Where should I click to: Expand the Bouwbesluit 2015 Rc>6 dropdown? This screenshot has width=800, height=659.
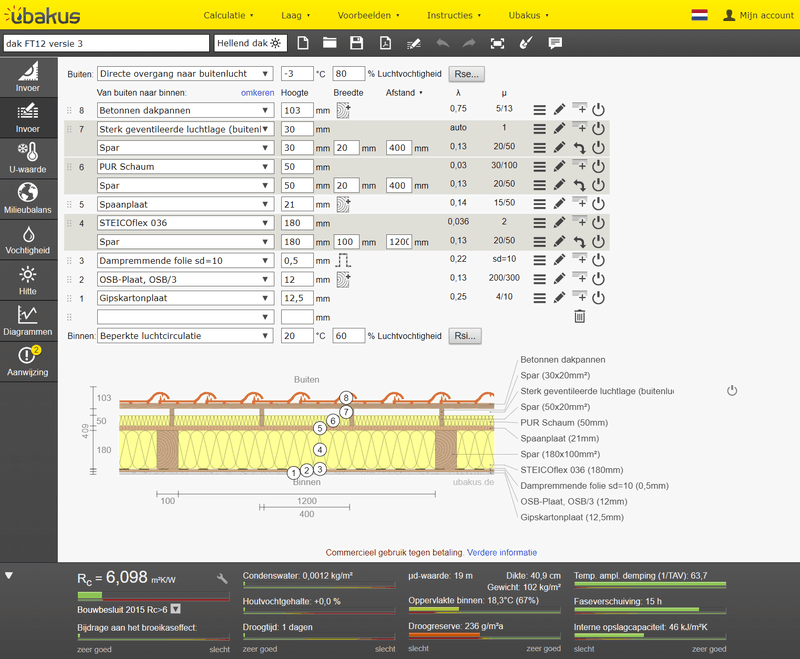(175, 608)
